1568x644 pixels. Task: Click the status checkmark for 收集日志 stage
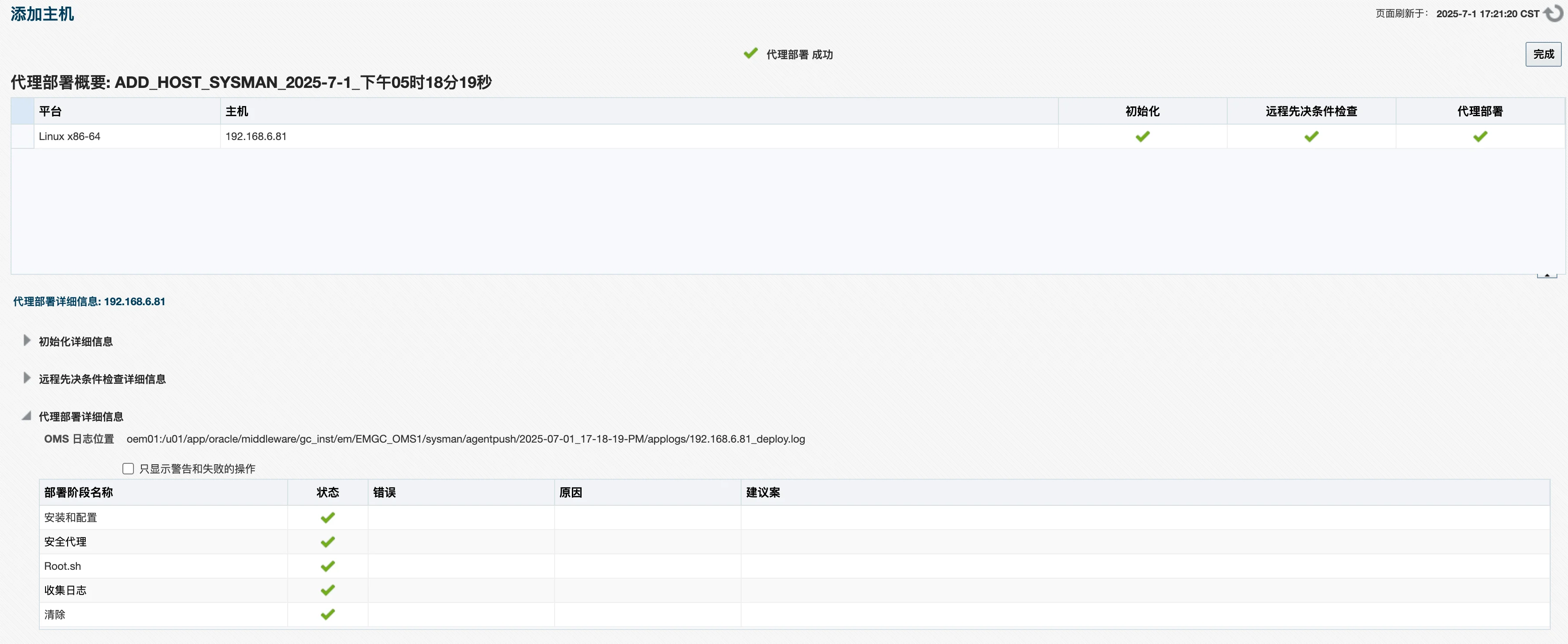click(327, 590)
